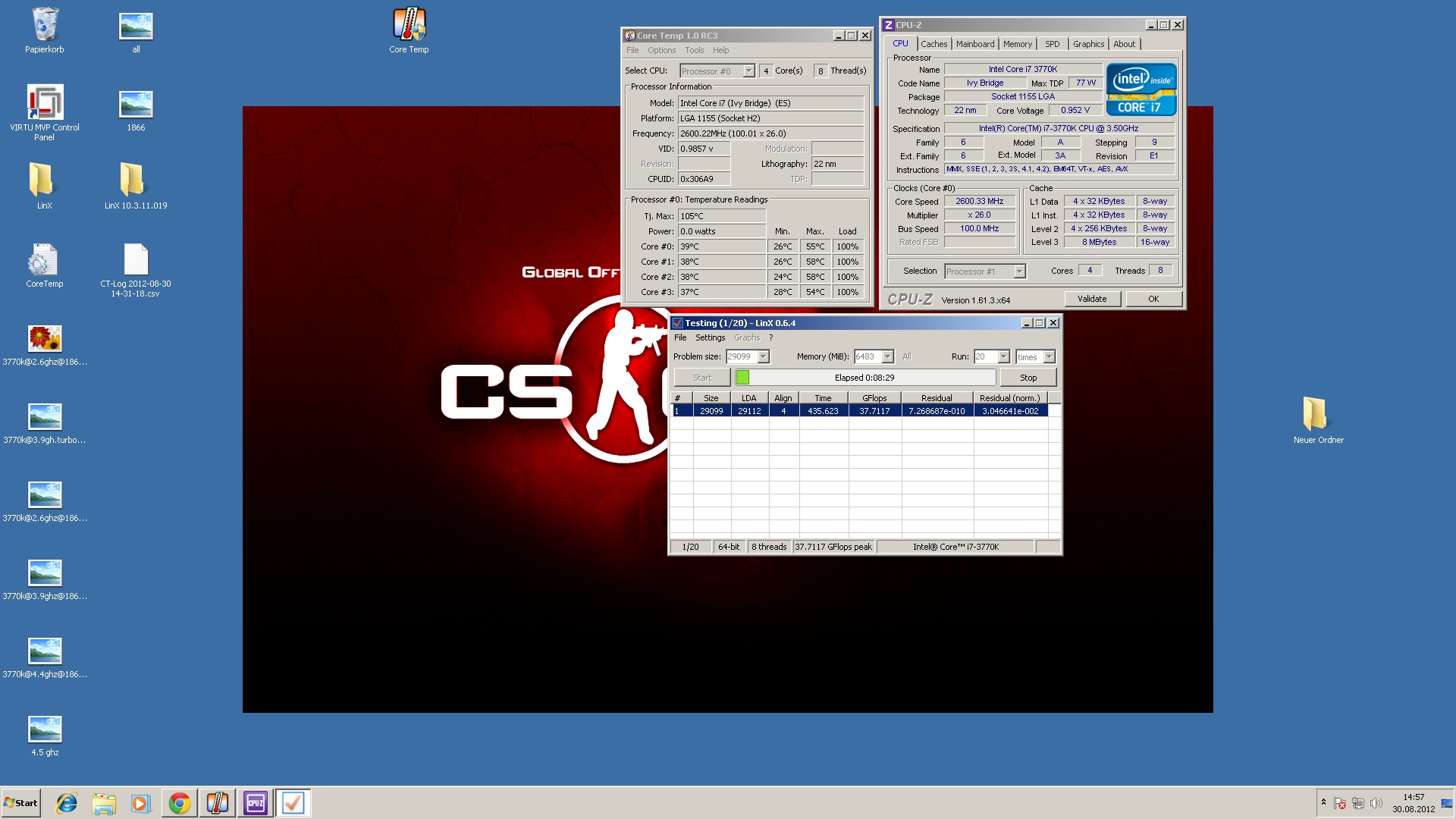1456x819 pixels.
Task: Open Core Temp desktop shortcut
Action: pyautogui.click(x=409, y=25)
